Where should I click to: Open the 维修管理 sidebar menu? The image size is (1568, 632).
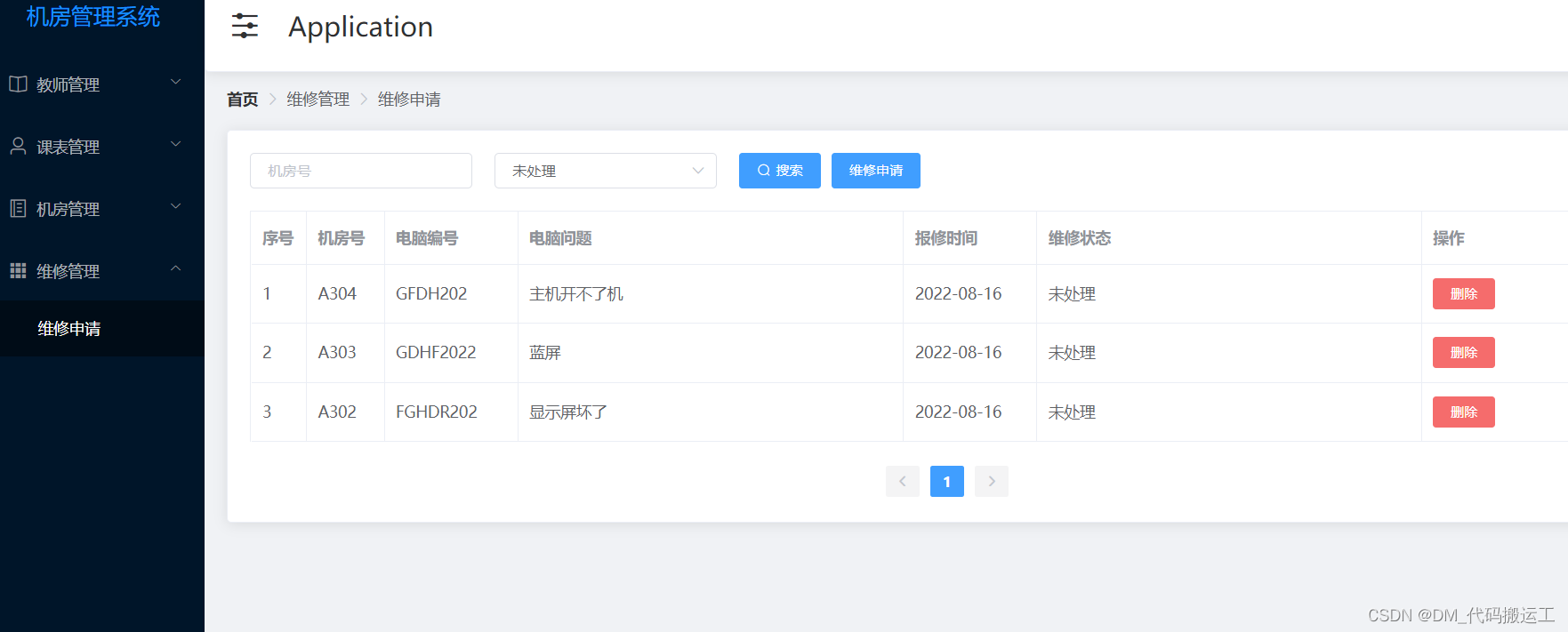click(102, 271)
